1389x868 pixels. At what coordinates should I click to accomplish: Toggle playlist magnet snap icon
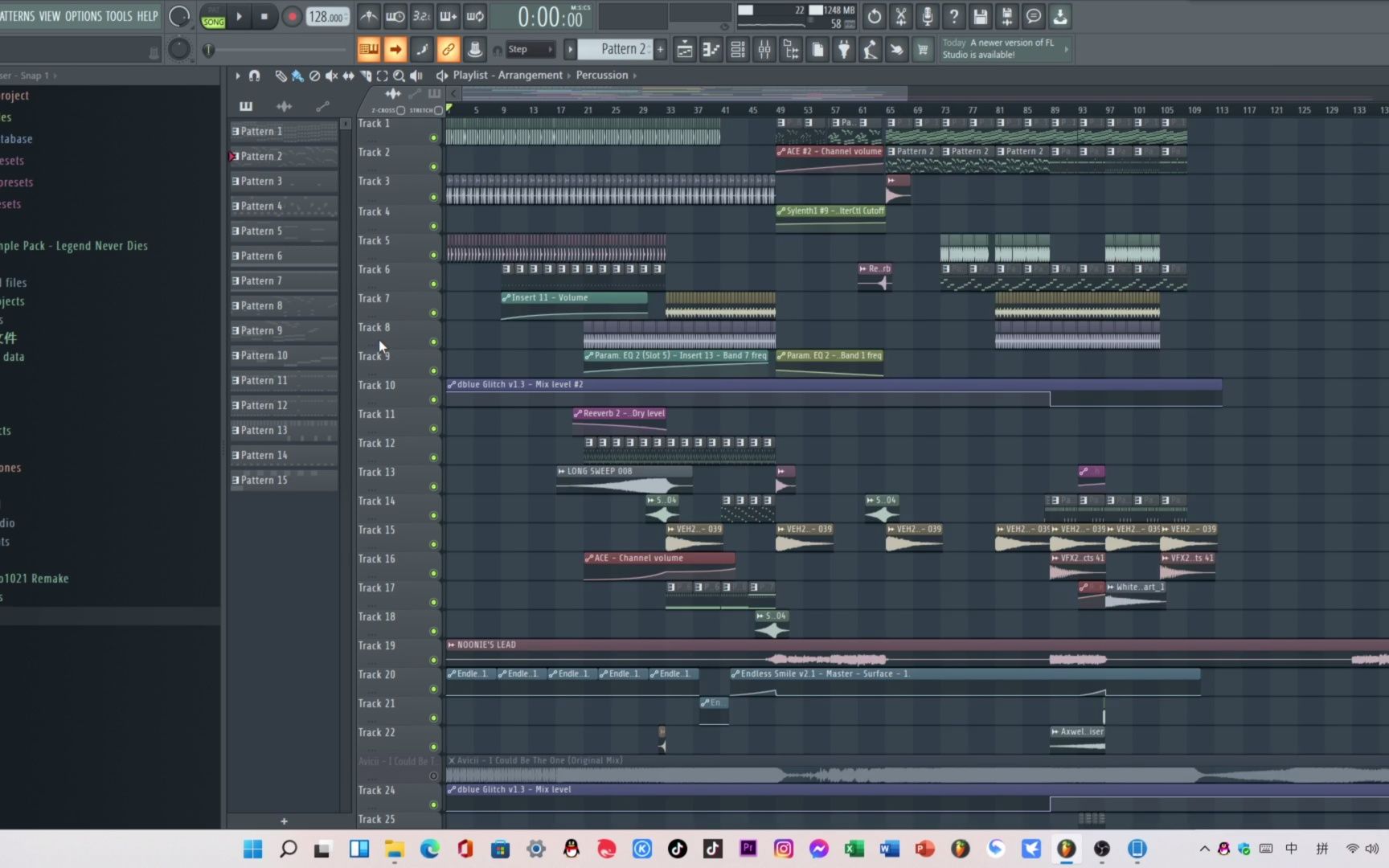(254, 76)
